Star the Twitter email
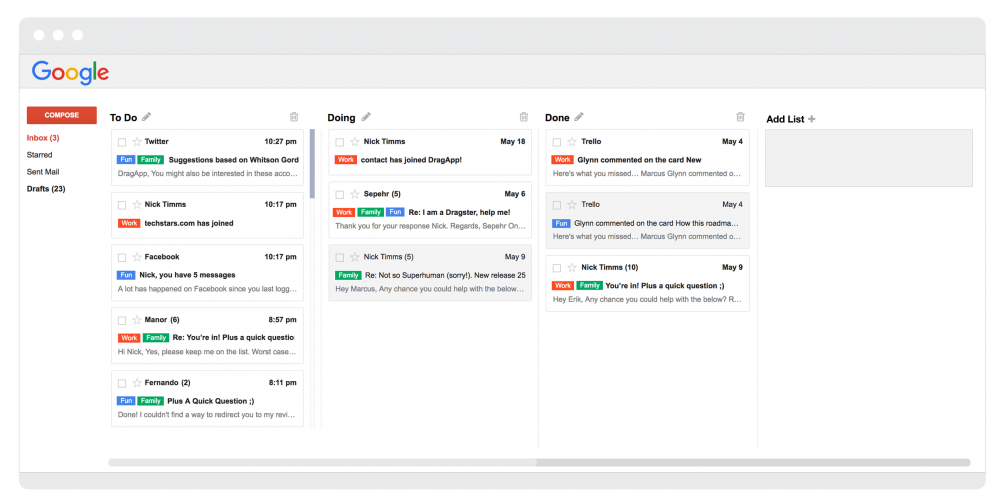1000x504 pixels. 137,142
